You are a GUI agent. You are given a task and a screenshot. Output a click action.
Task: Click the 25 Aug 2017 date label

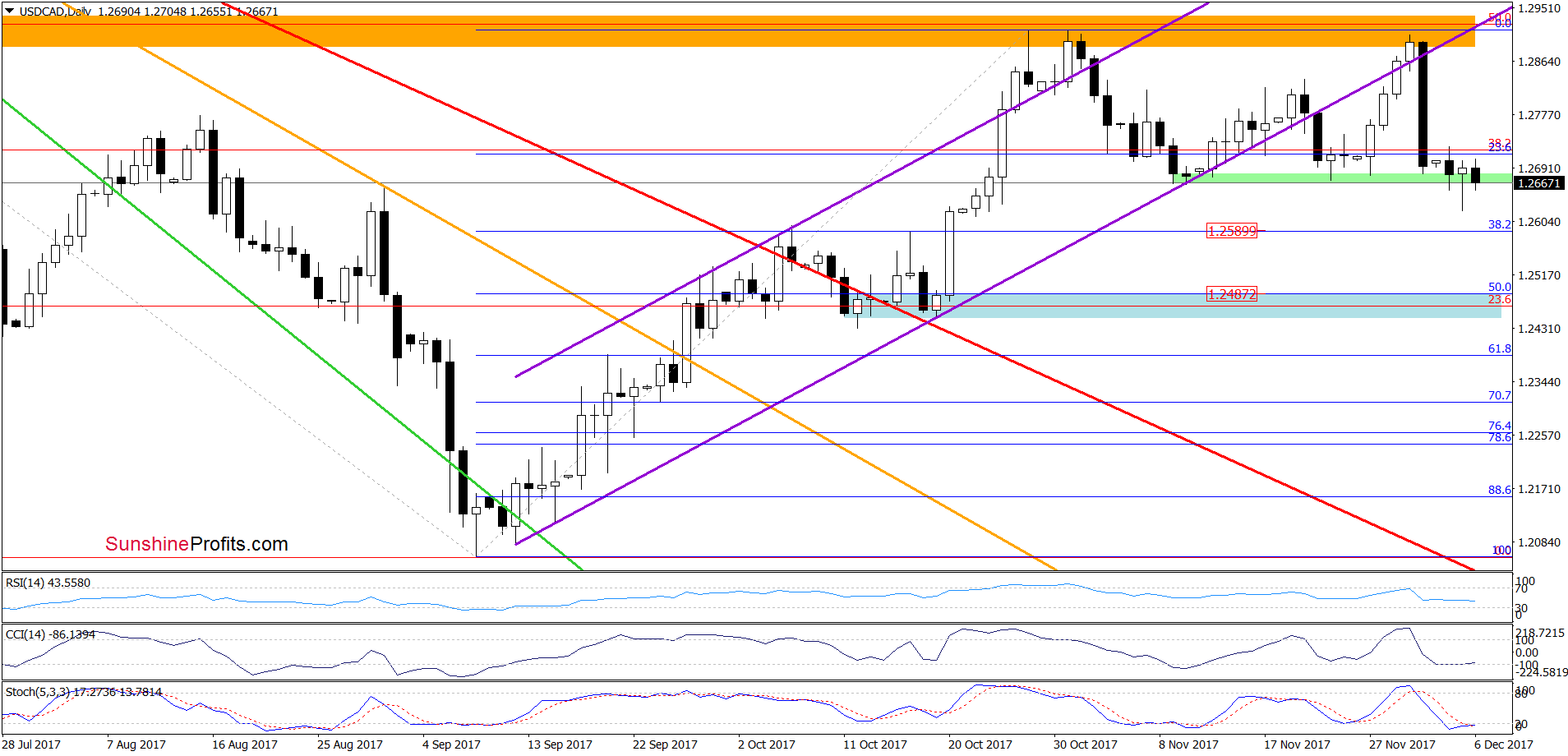pyautogui.click(x=350, y=744)
